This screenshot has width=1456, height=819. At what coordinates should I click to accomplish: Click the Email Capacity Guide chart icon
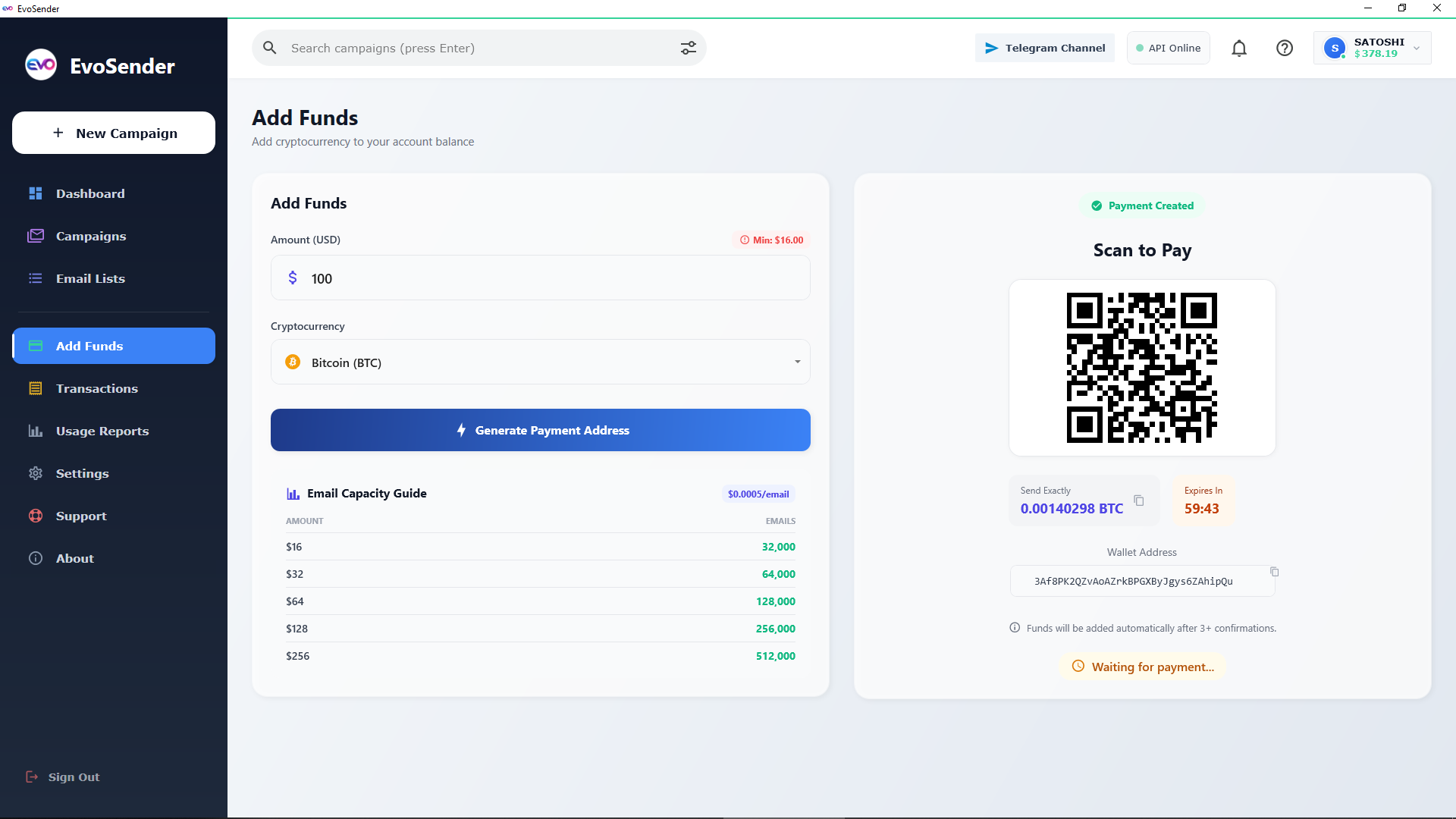point(293,494)
